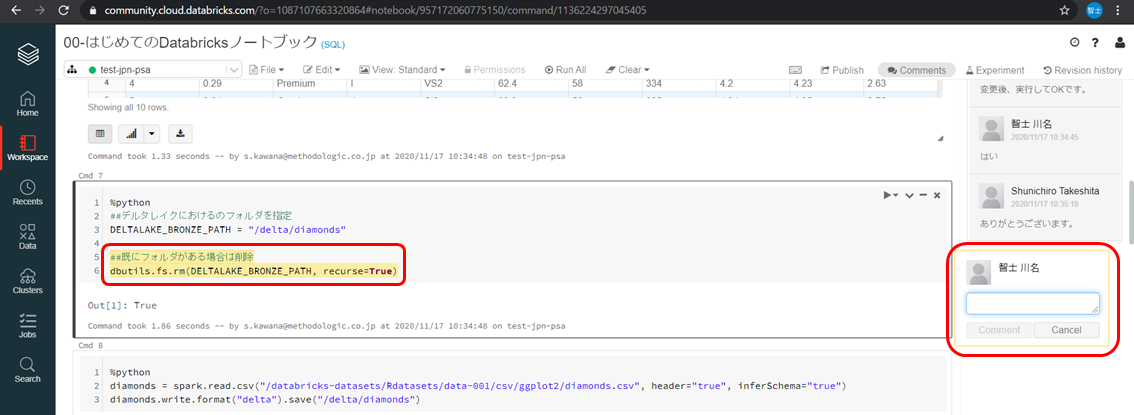Image resolution: width=1134 pixels, height=415 pixels.
Task: Switch output to table view icon
Action: 100,134
